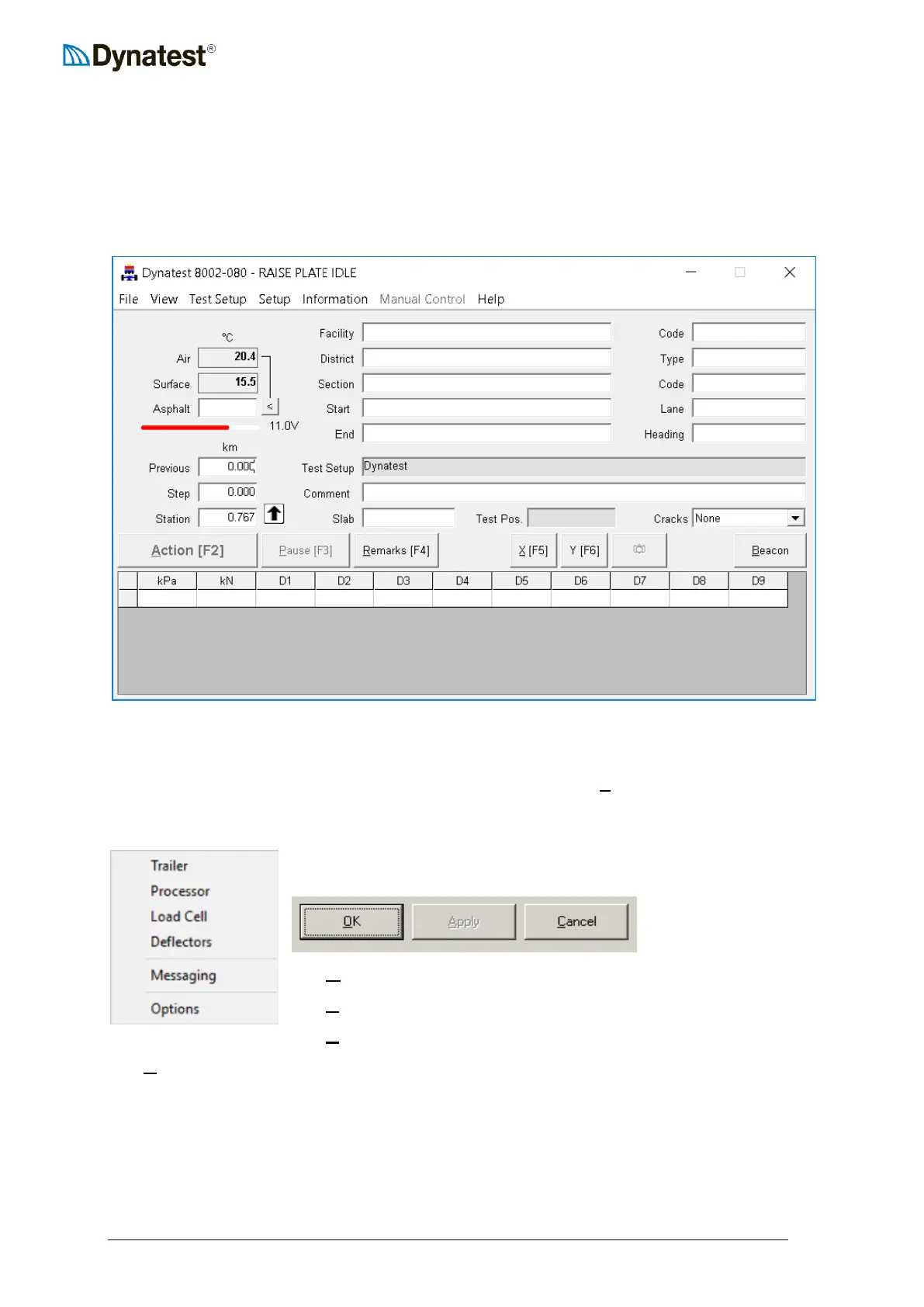Viewport: 924px width, 1307px height.
Task: Select Trailer in the setup menu
Action: (169, 866)
